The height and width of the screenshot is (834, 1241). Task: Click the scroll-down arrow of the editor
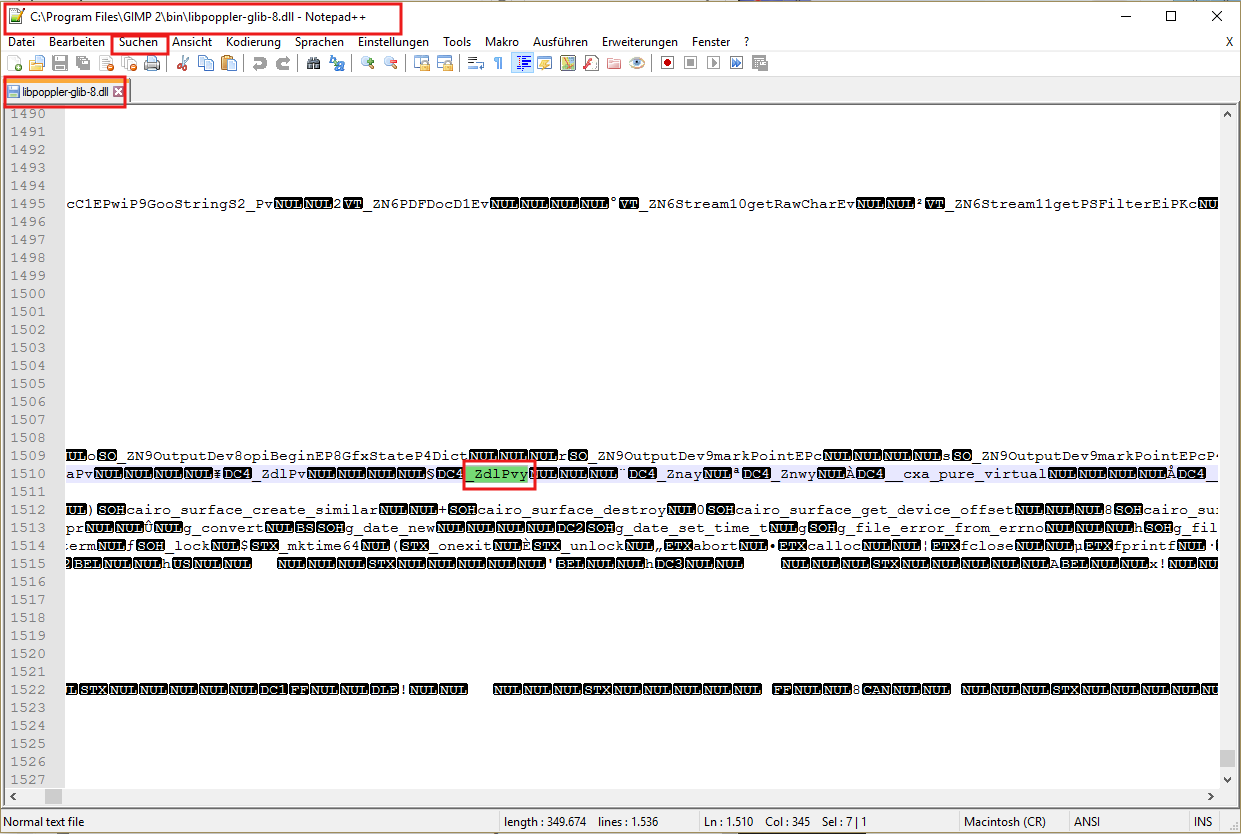[x=1228, y=779]
